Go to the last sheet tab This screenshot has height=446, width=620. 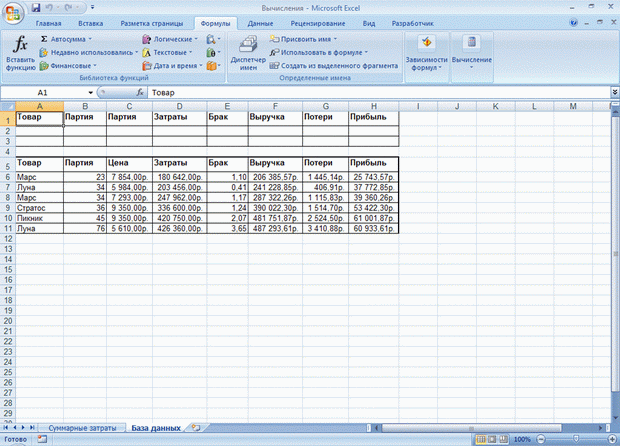(x=32, y=427)
